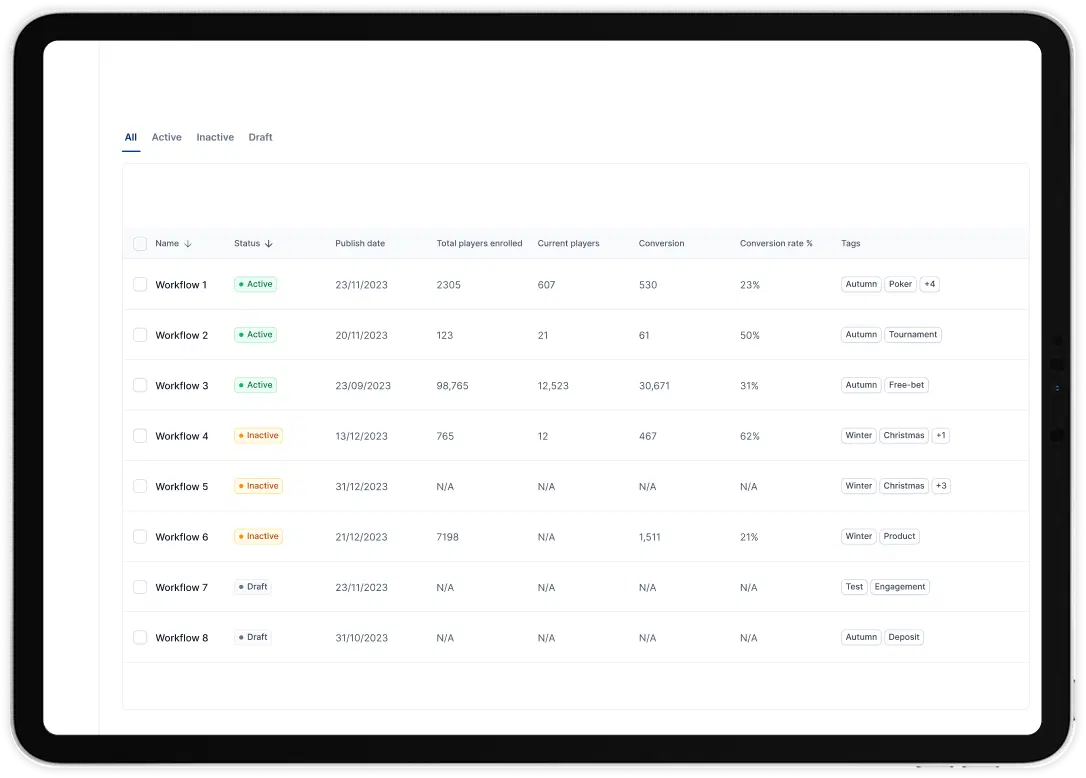Click the Tournament tag on Workflow 2

pyautogui.click(x=913, y=335)
